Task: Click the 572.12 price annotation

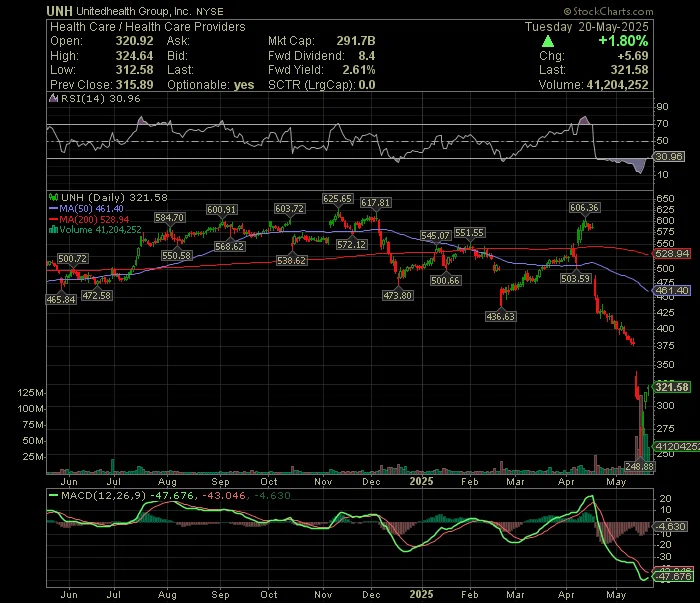Action: tap(352, 244)
